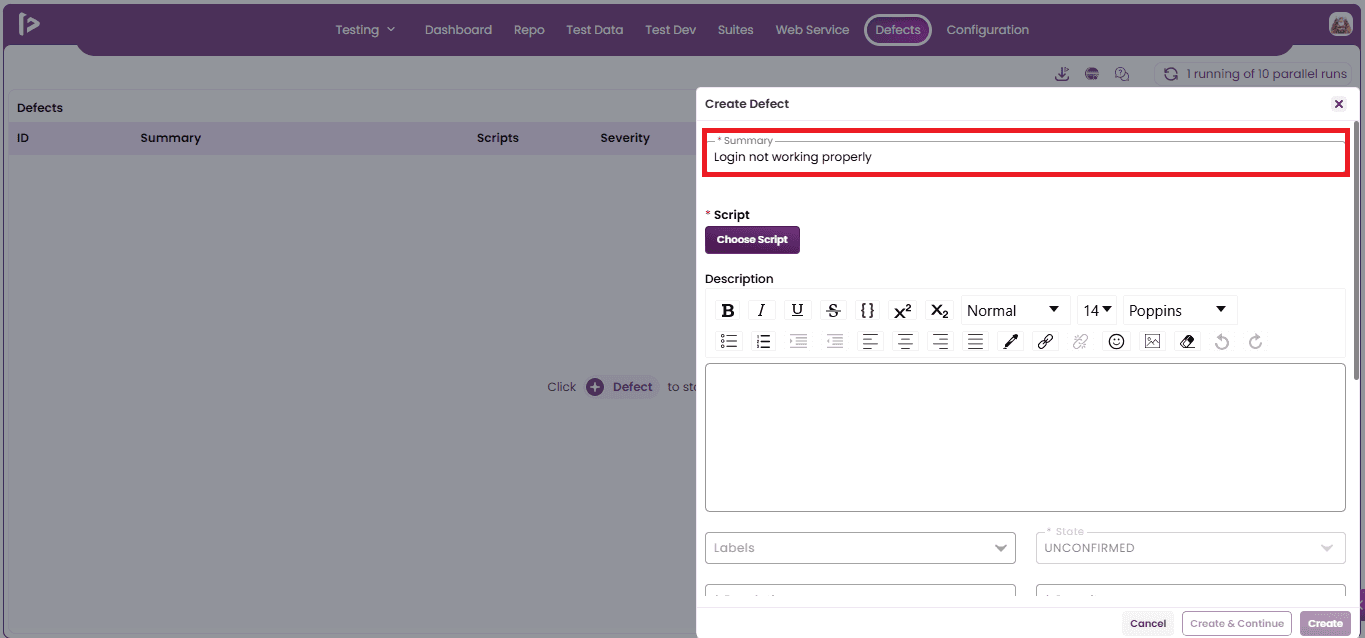This screenshot has width=1365, height=638.
Task: Click the plus Defect button
Action: pyautogui.click(x=621, y=387)
